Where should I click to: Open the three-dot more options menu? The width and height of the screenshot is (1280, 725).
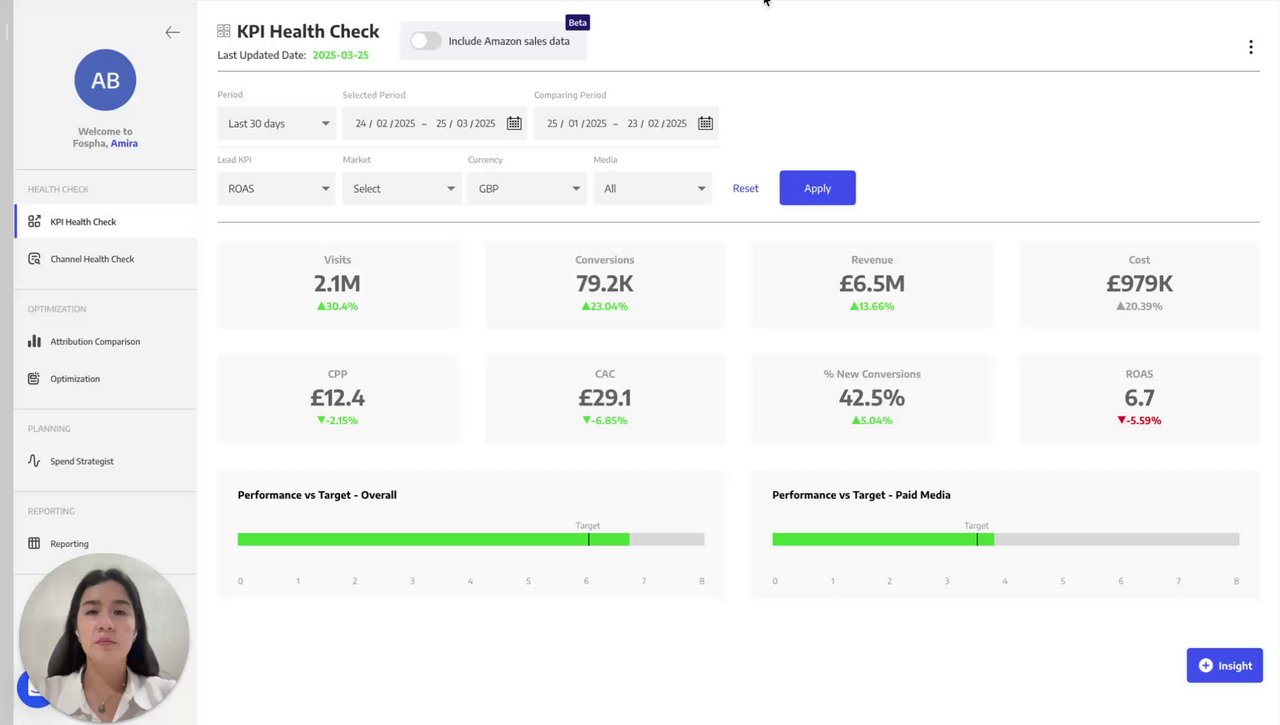1250,47
